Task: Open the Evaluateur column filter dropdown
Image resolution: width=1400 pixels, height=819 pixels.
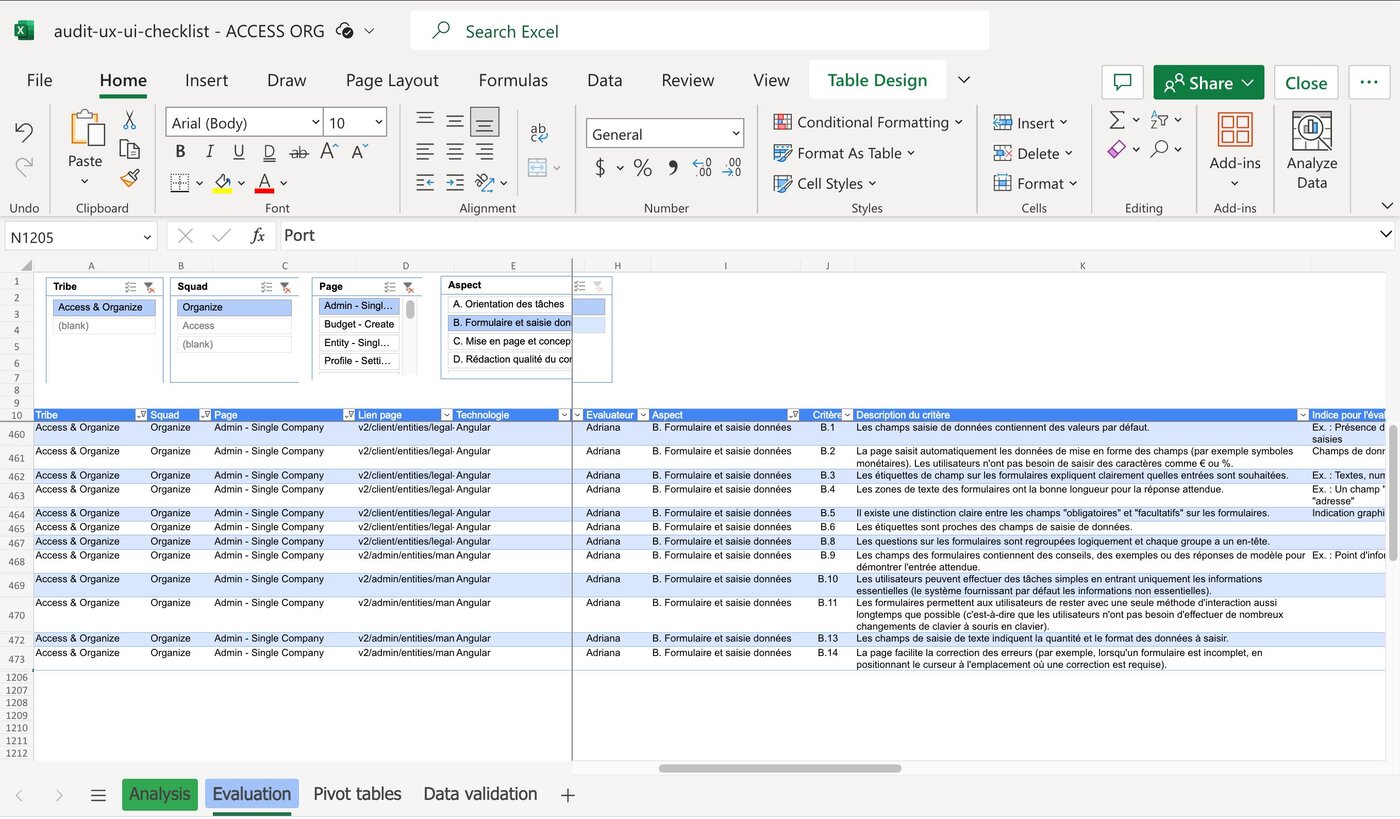Action: (642, 415)
